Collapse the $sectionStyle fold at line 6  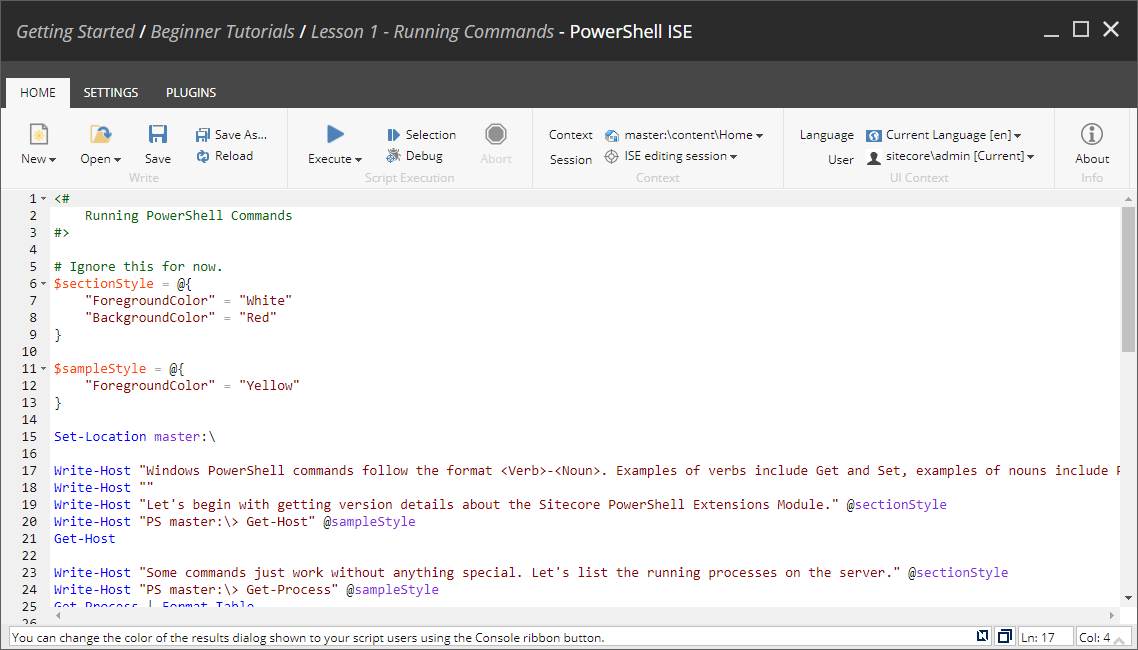click(44, 284)
